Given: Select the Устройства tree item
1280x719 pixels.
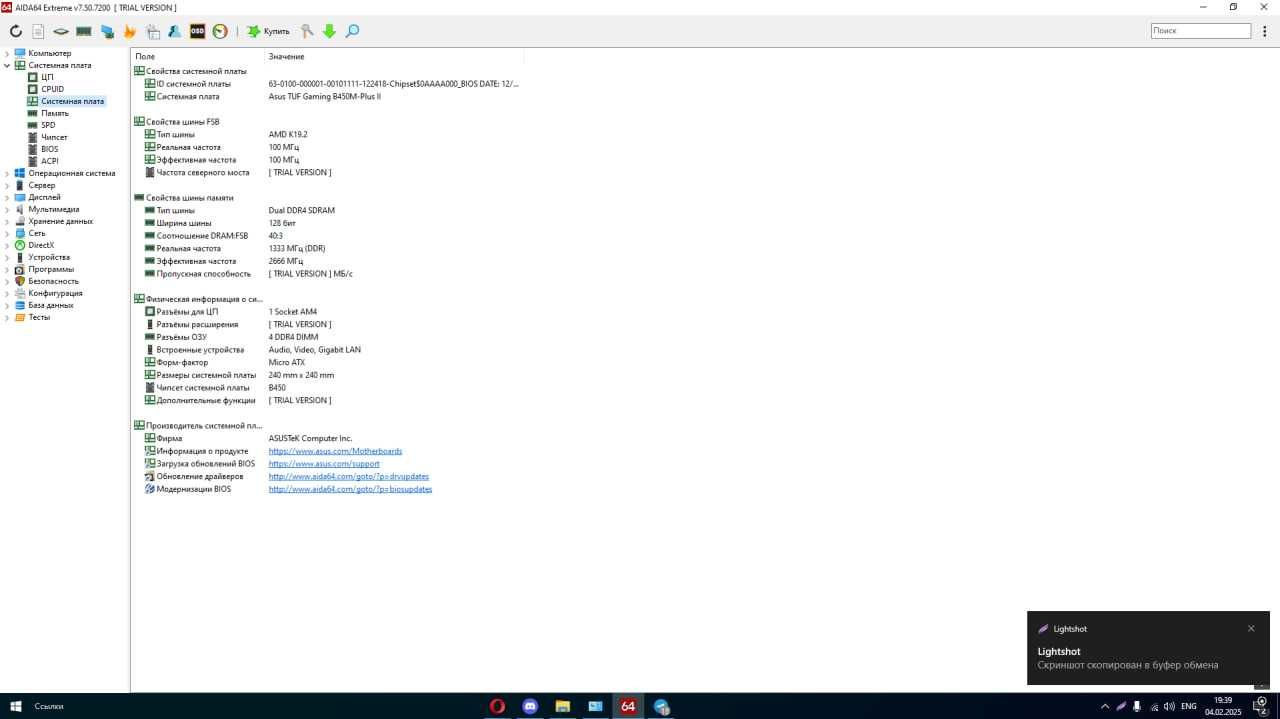Looking at the screenshot, I should pos(49,257).
